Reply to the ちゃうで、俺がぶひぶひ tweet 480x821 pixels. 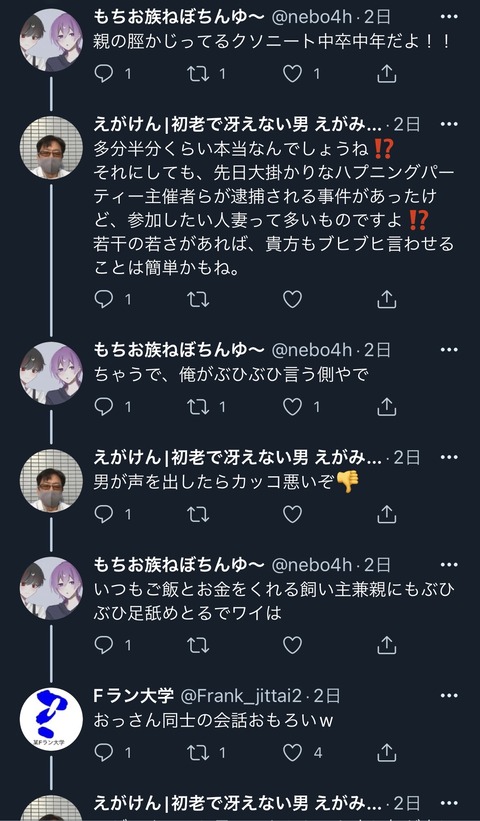click(x=104, y=407)
